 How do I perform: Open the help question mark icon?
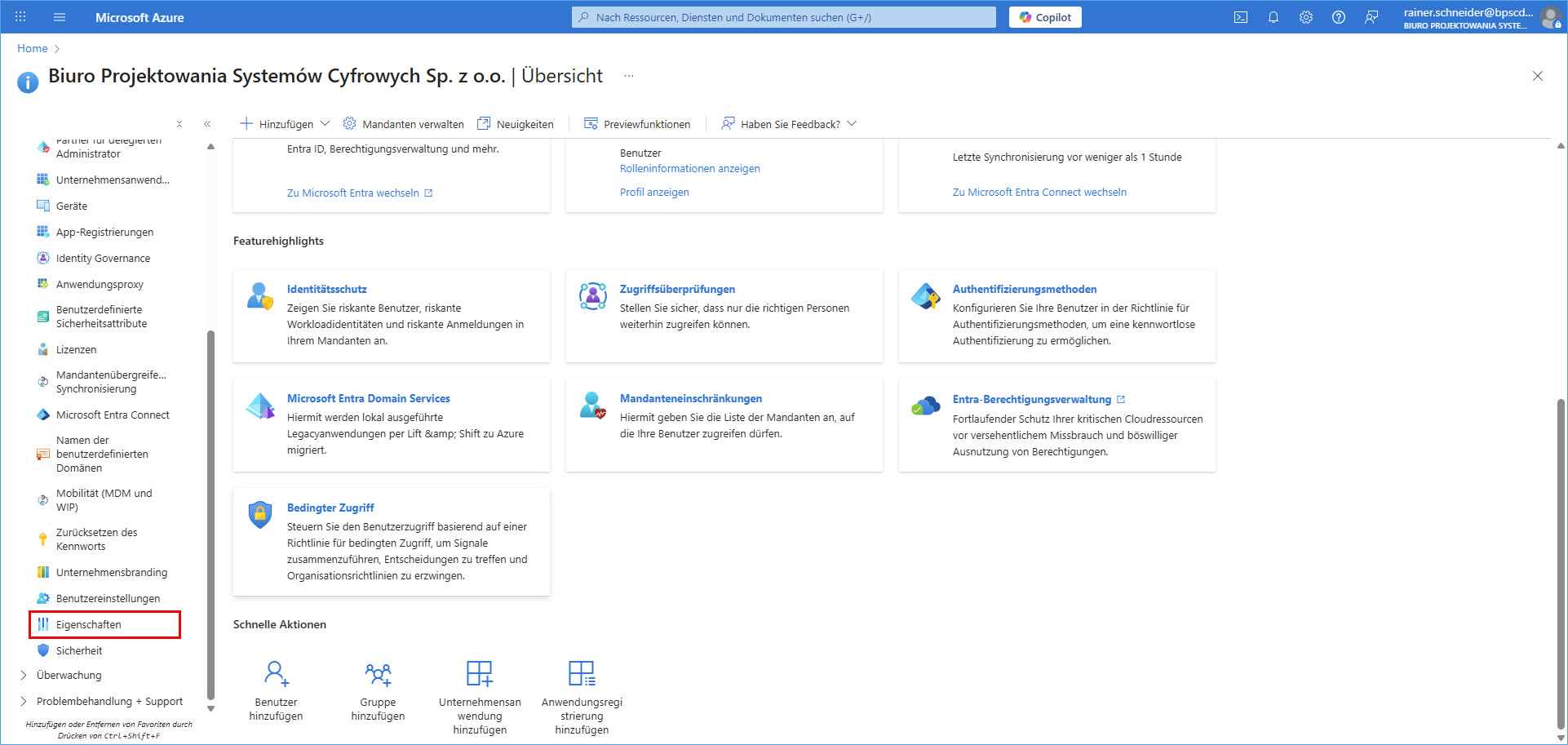click(1339, 17)
